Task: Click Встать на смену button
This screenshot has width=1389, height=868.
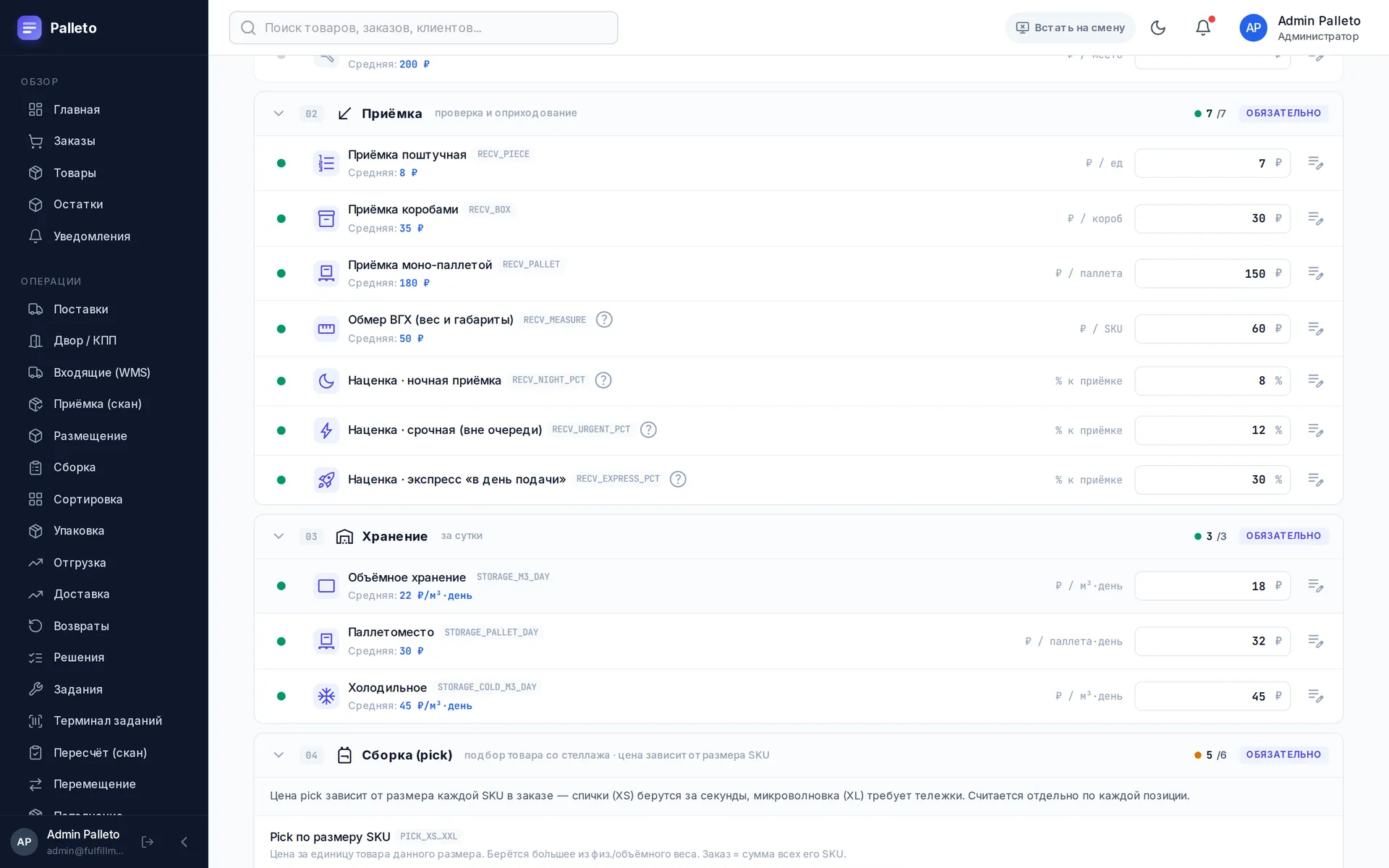Action: click(x=1070, y=27)
